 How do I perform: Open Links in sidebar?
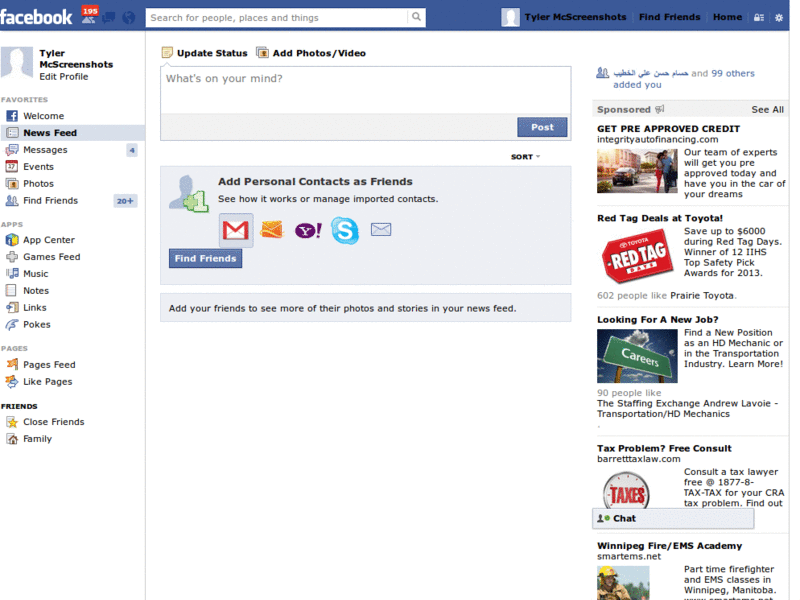click(72, 308)
